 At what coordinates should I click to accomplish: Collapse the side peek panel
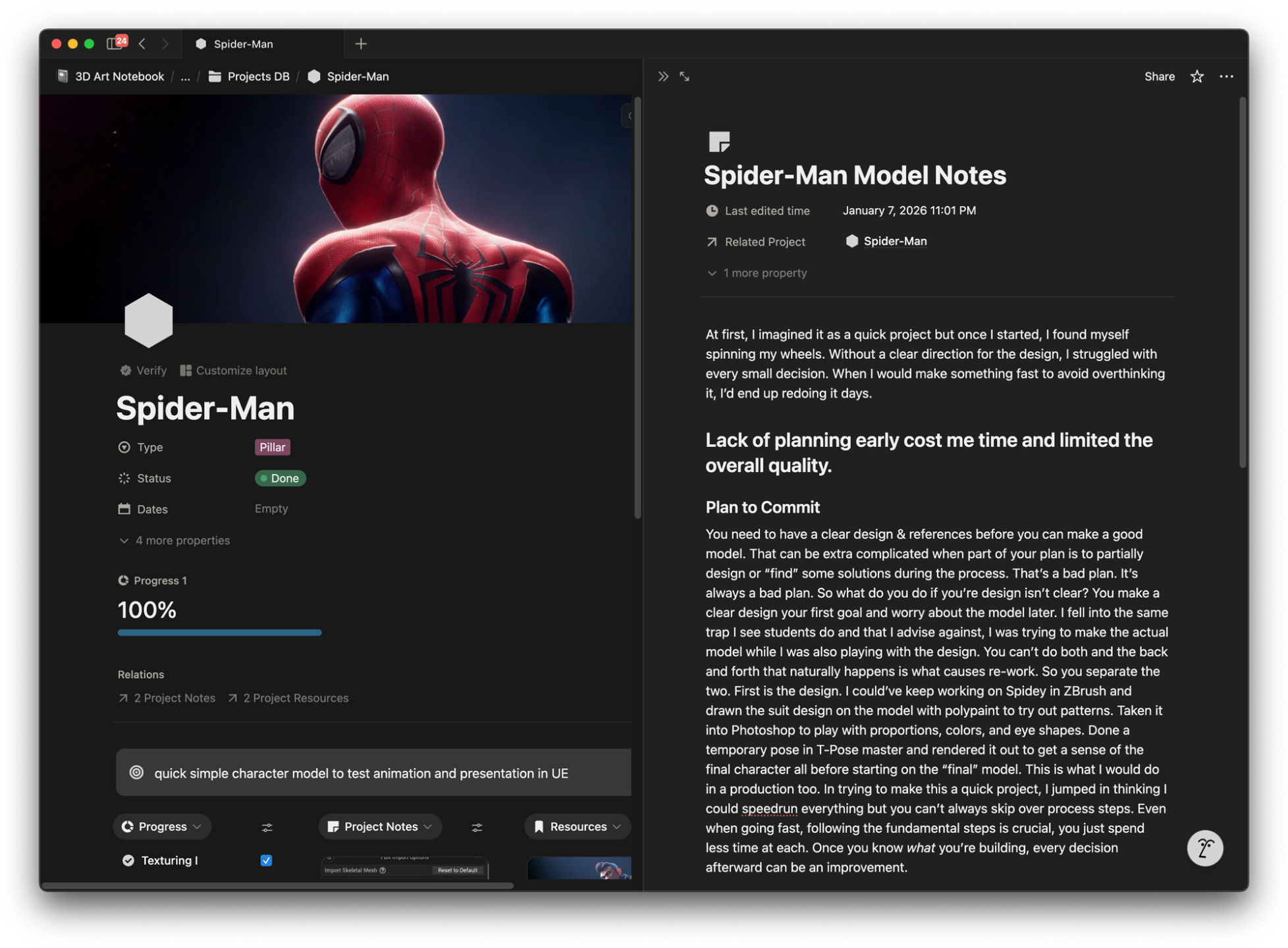662,76
